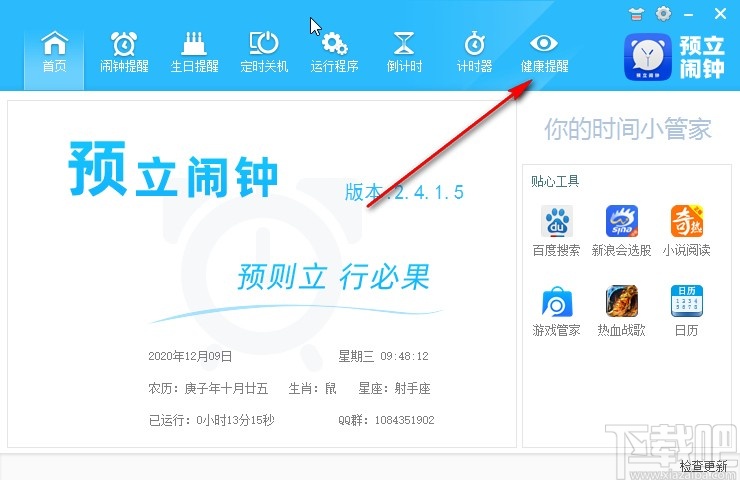740x480 pixels.
Task: Click QQ群:1084351902 text
Action: (386, 420)
